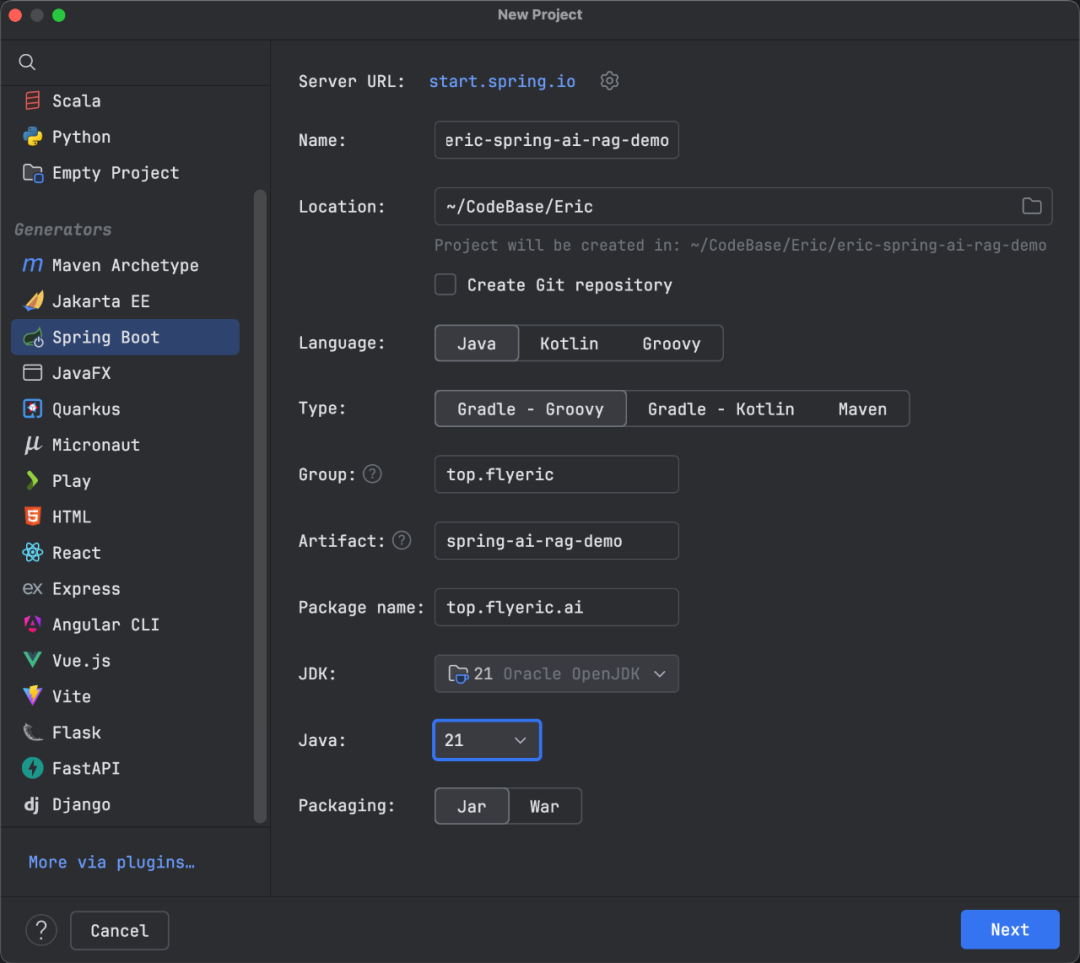Click the Package name text field
The image size is (1080, 963).
(x=556, y=607)
